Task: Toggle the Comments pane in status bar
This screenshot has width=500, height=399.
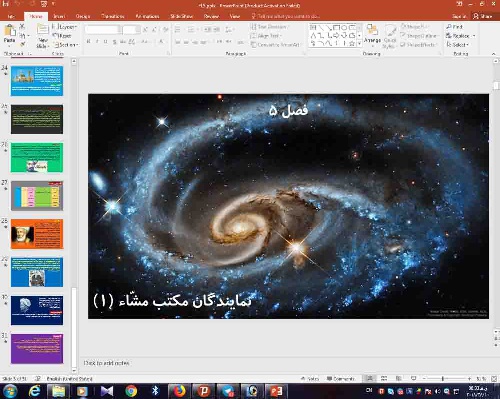Action: (x=341, y=379)
